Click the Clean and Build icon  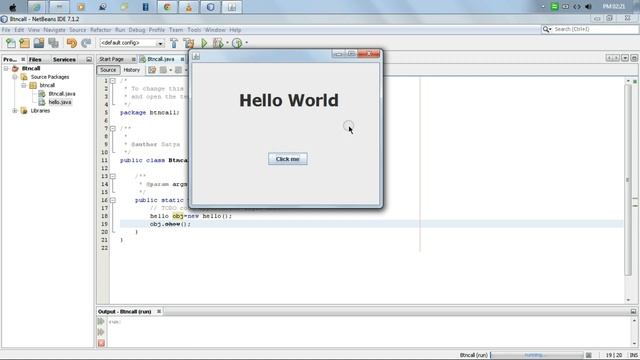coord(189,43)
